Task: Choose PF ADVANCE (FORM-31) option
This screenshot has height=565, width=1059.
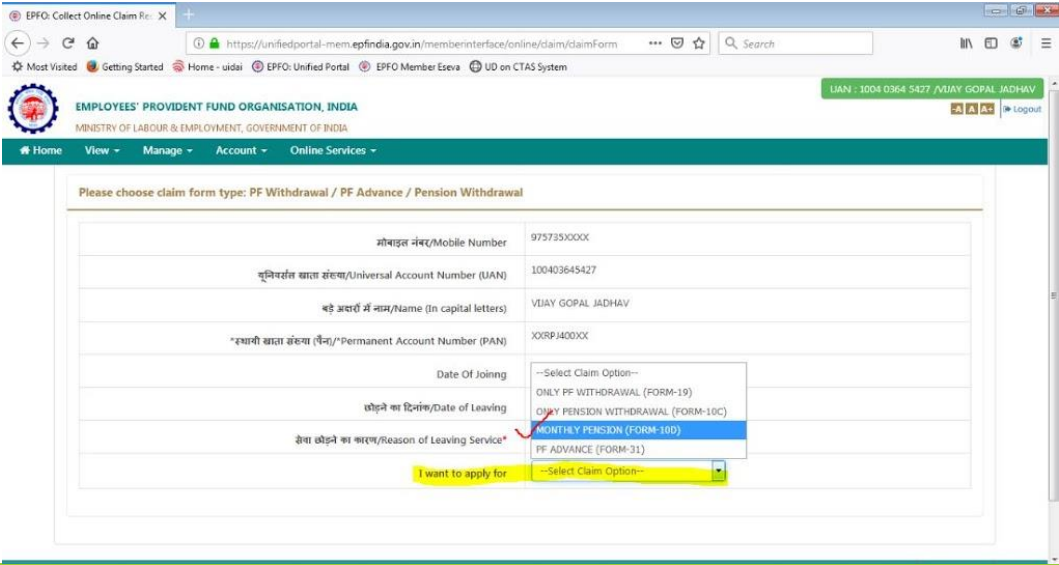Action: pyautogui.click(x=638, y=449)
